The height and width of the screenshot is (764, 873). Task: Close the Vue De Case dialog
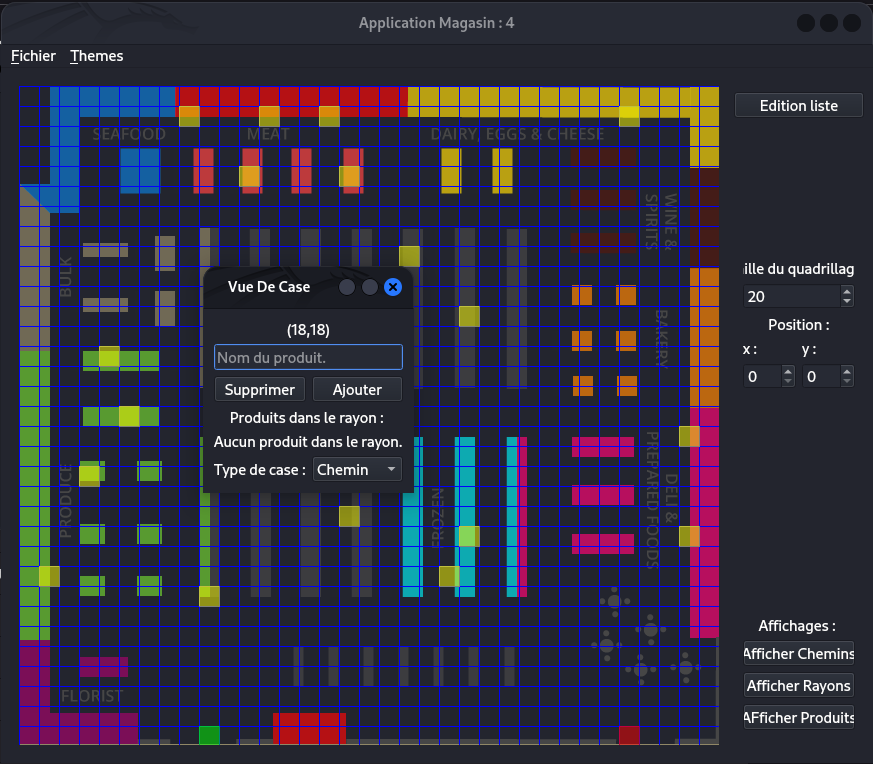[x=393, y=287]
